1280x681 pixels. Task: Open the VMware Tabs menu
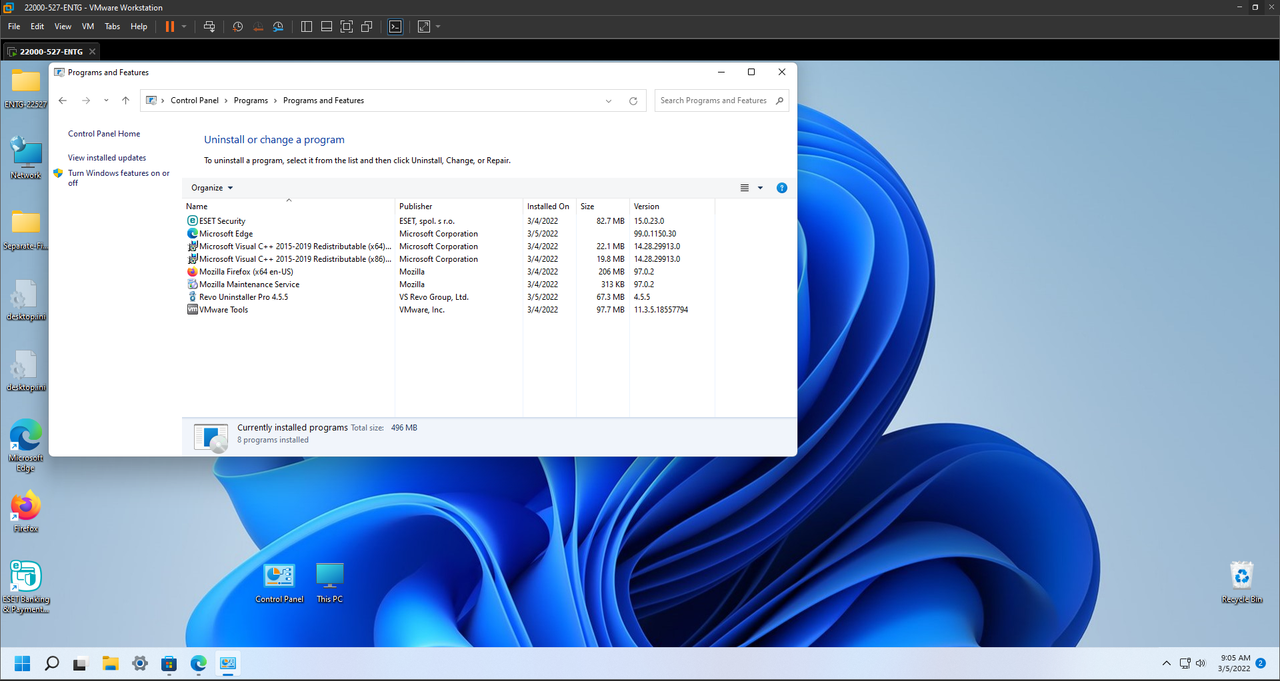point(112,26)
